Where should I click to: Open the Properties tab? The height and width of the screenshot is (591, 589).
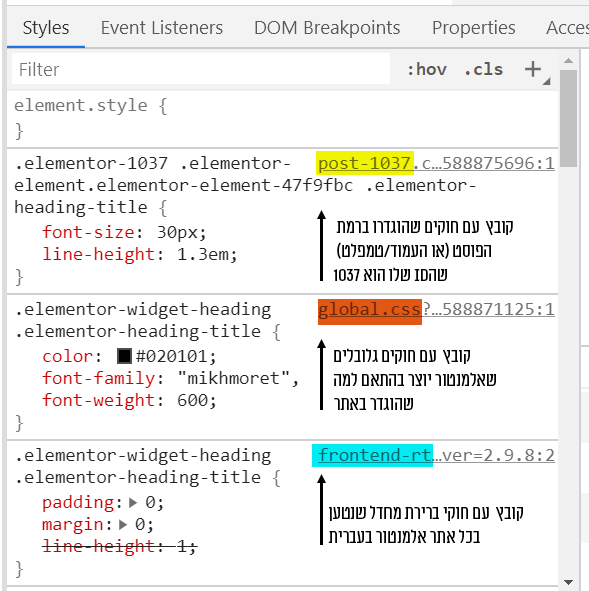tap(473, 28)
